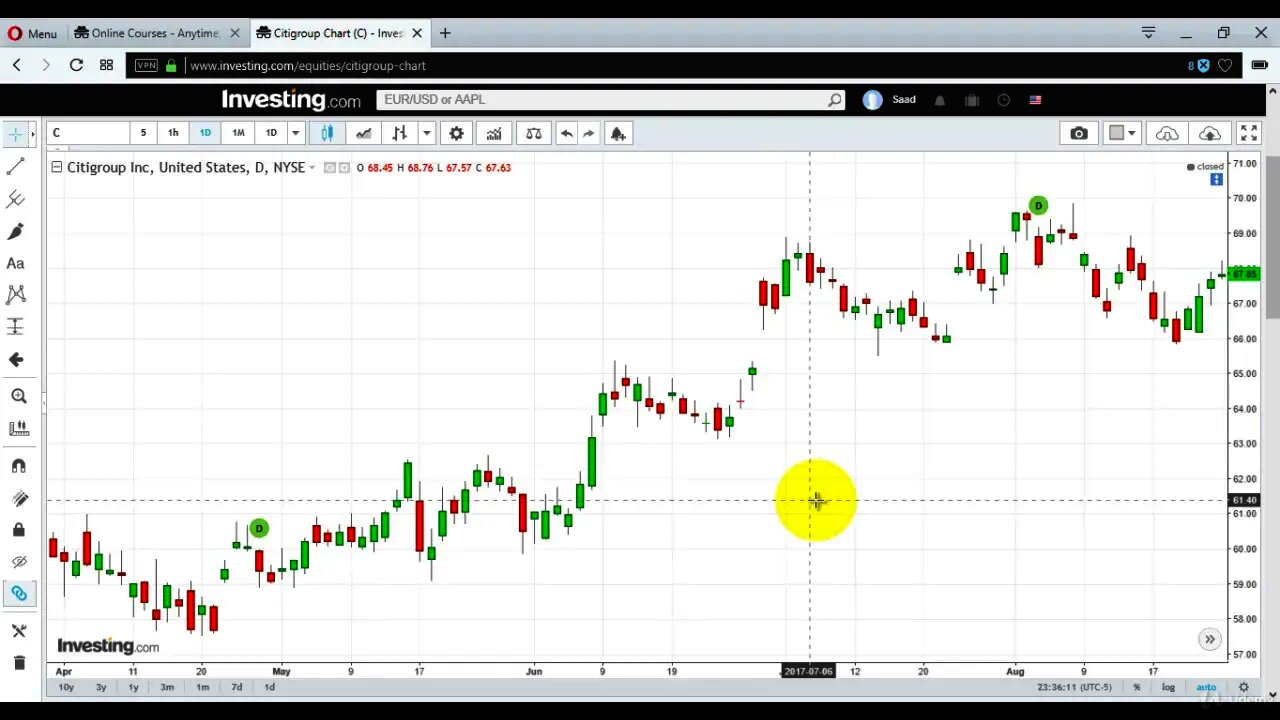1280x720 pixels.
Task: Select bar chart style
Action: point(400,133)
